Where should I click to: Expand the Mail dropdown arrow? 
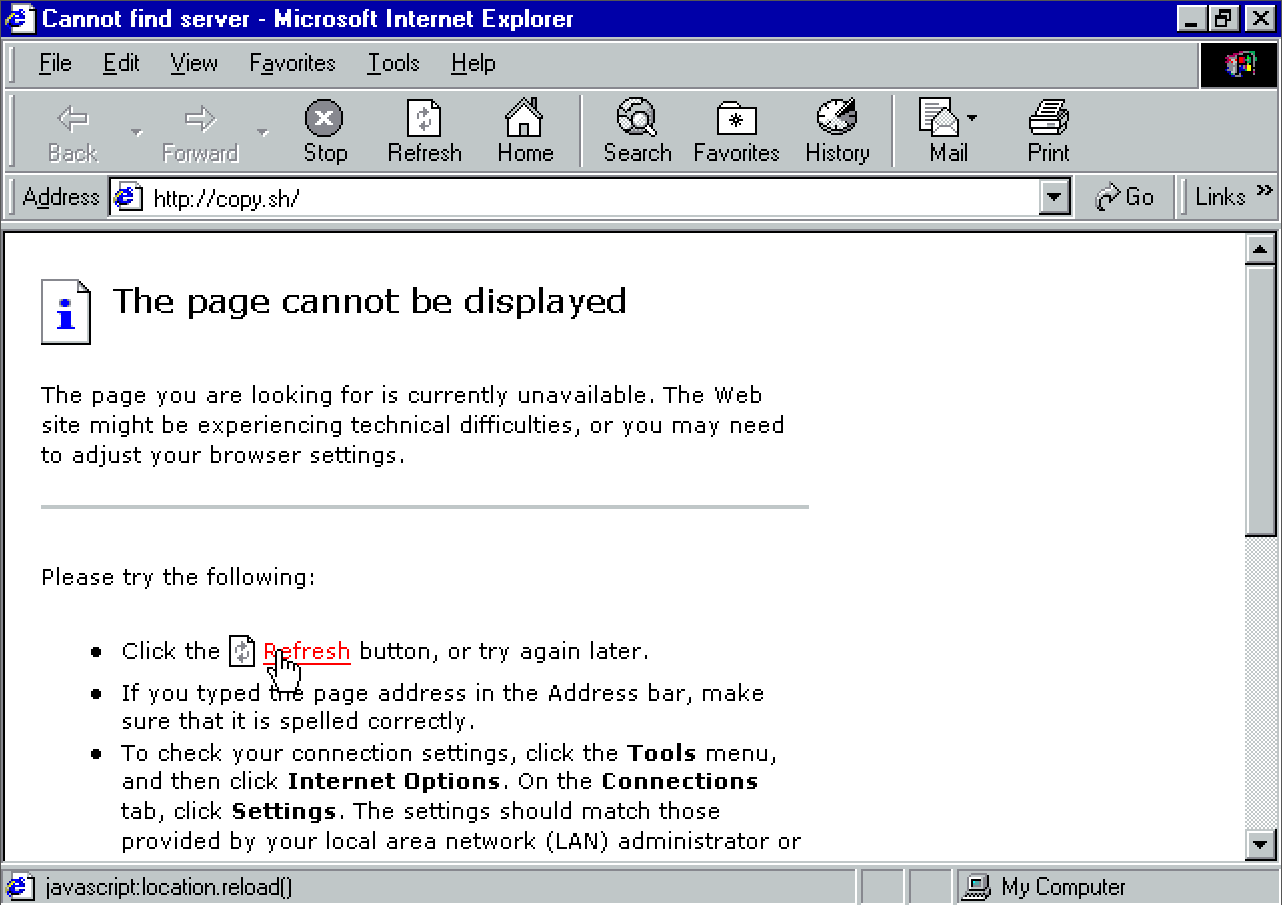pos(972,119)
